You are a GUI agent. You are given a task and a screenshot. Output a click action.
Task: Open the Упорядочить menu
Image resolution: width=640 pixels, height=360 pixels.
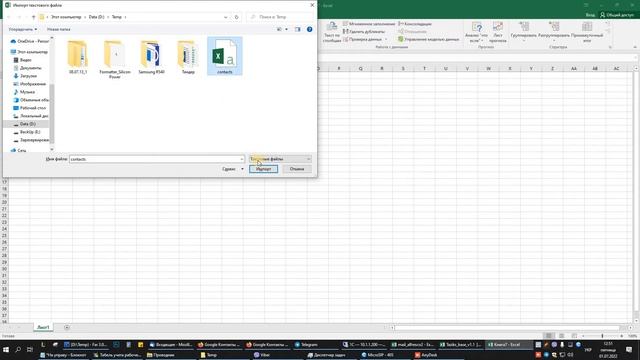[23, 29]
